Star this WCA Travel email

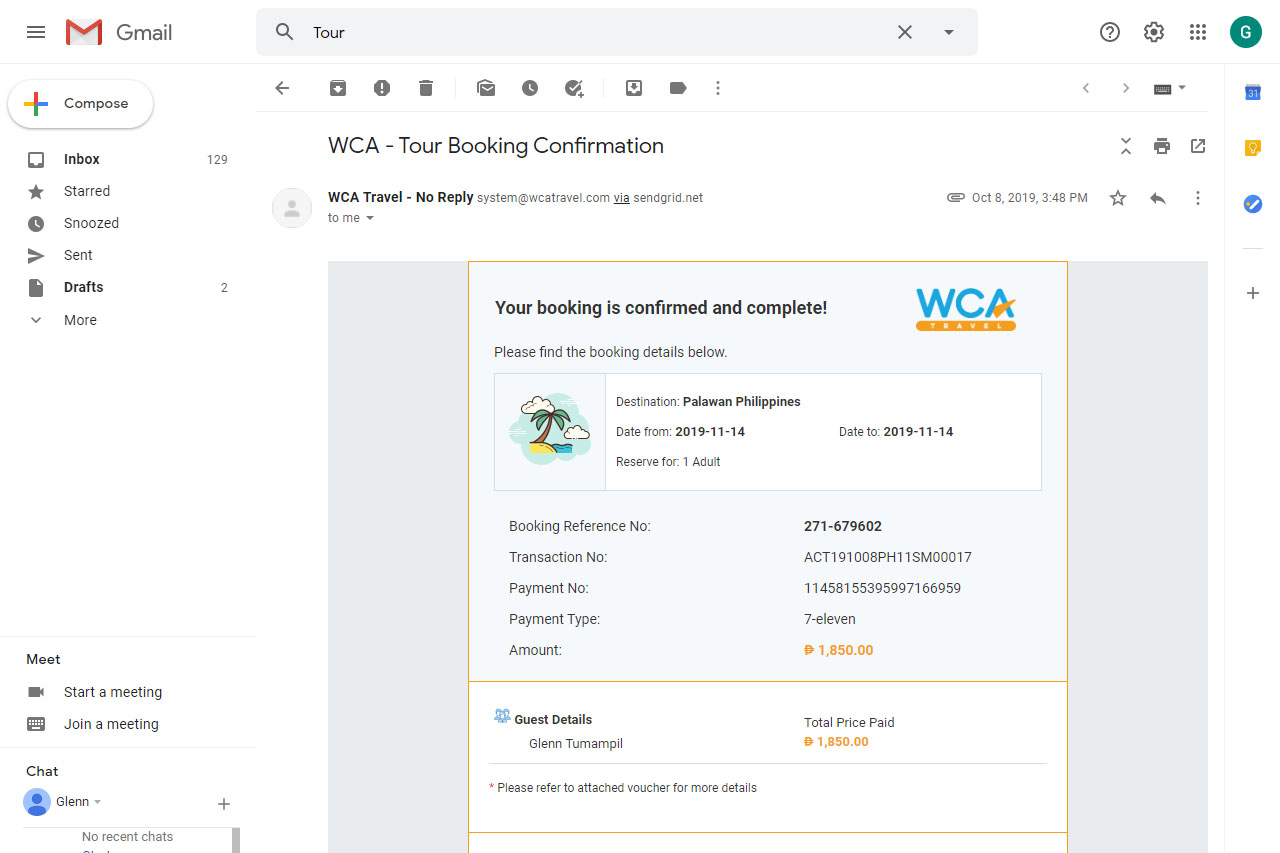(x=1118, y=198)
